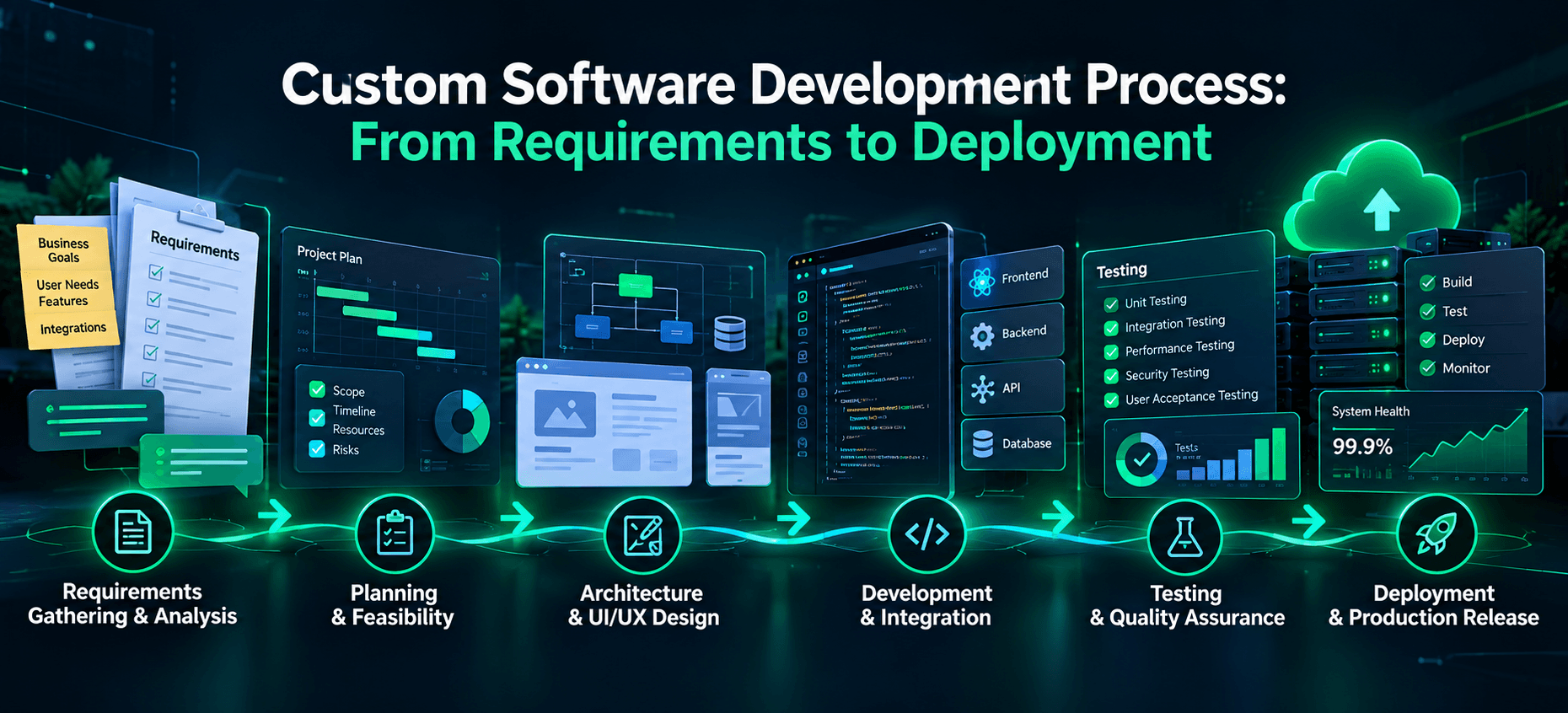Toggle the Timeline checkbox
Screen dimensions: 1568x713
pyautogui.click(x=317, y=418)
